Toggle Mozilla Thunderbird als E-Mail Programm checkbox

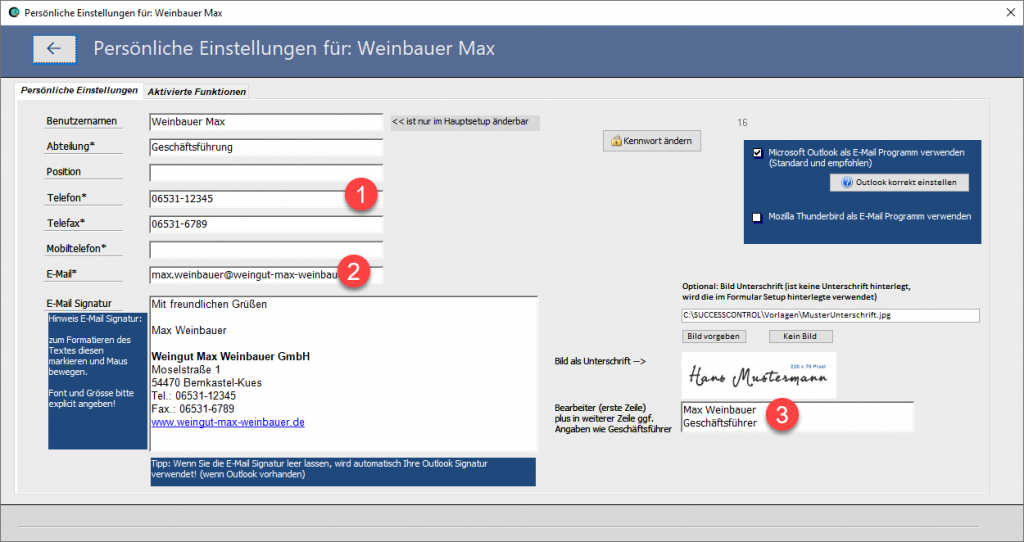[758, 216]
